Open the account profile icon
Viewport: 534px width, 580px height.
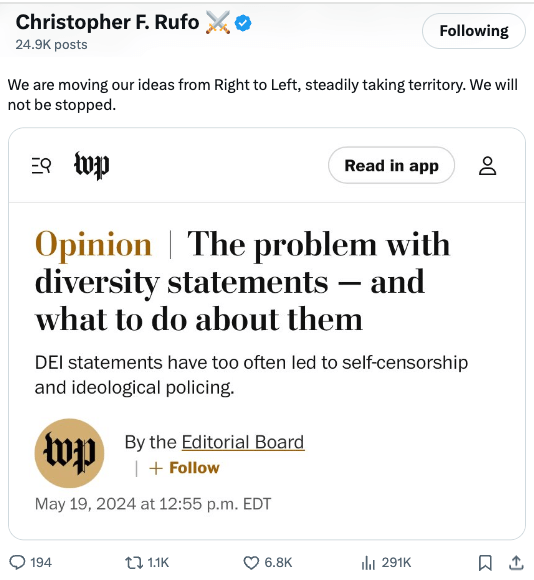tap(487, 165)
